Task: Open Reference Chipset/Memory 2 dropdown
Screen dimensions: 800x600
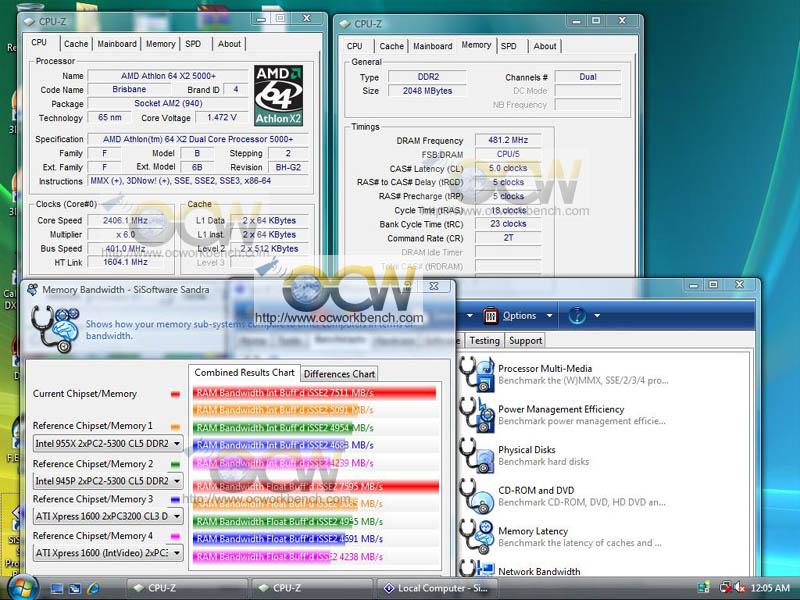Action: pyautogui.click(x=177, y=481)
